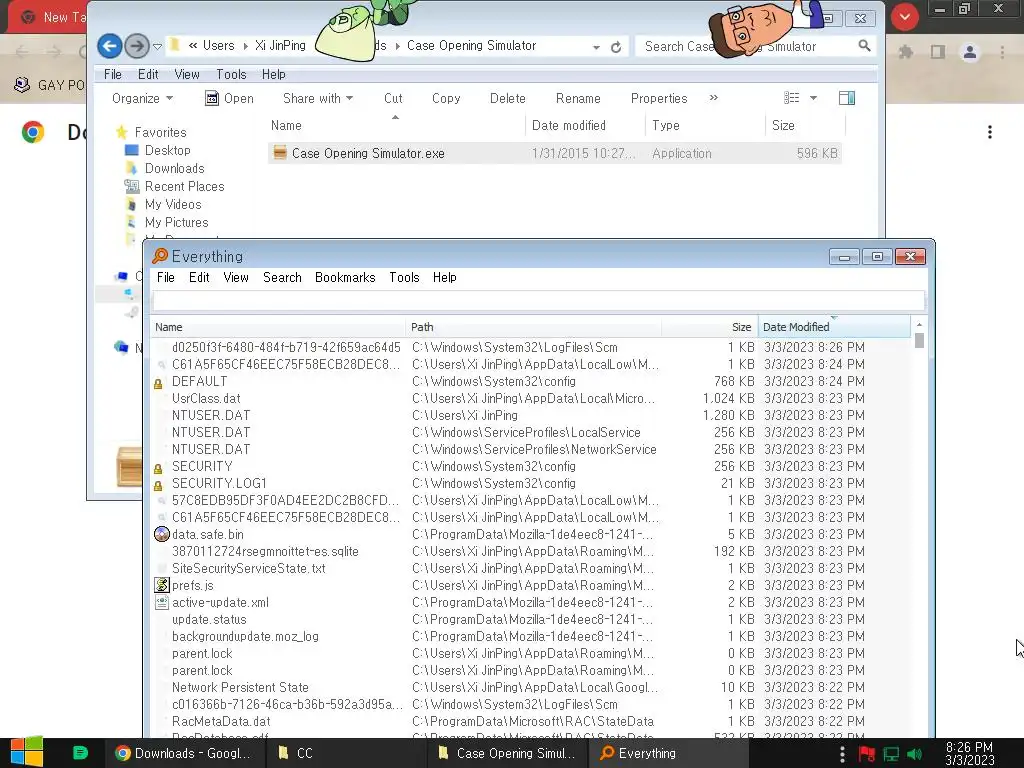Go forward in Explorer window
This screenshot has height=768, width=1024.
(136, 46)
